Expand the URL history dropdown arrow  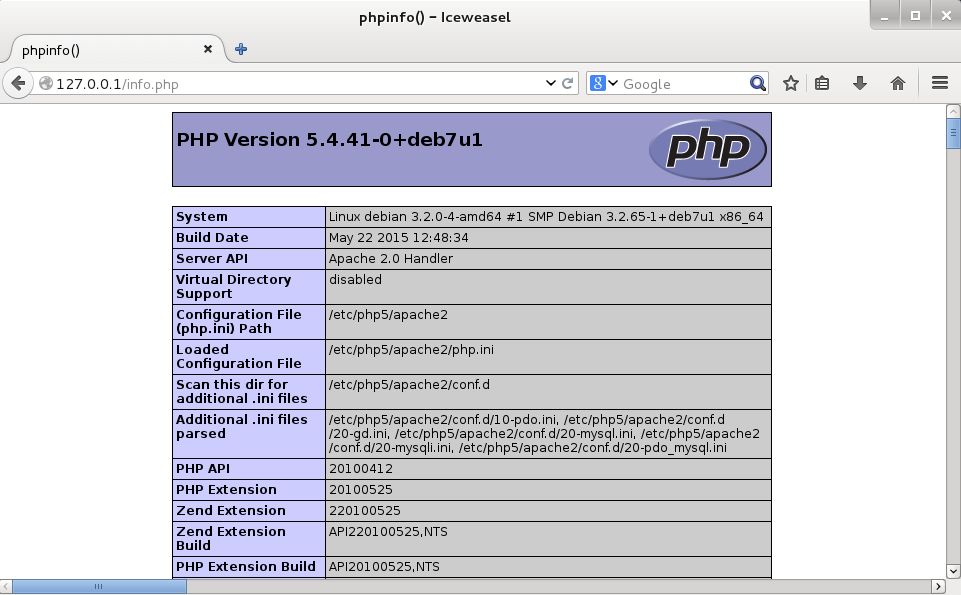[550, 84]
